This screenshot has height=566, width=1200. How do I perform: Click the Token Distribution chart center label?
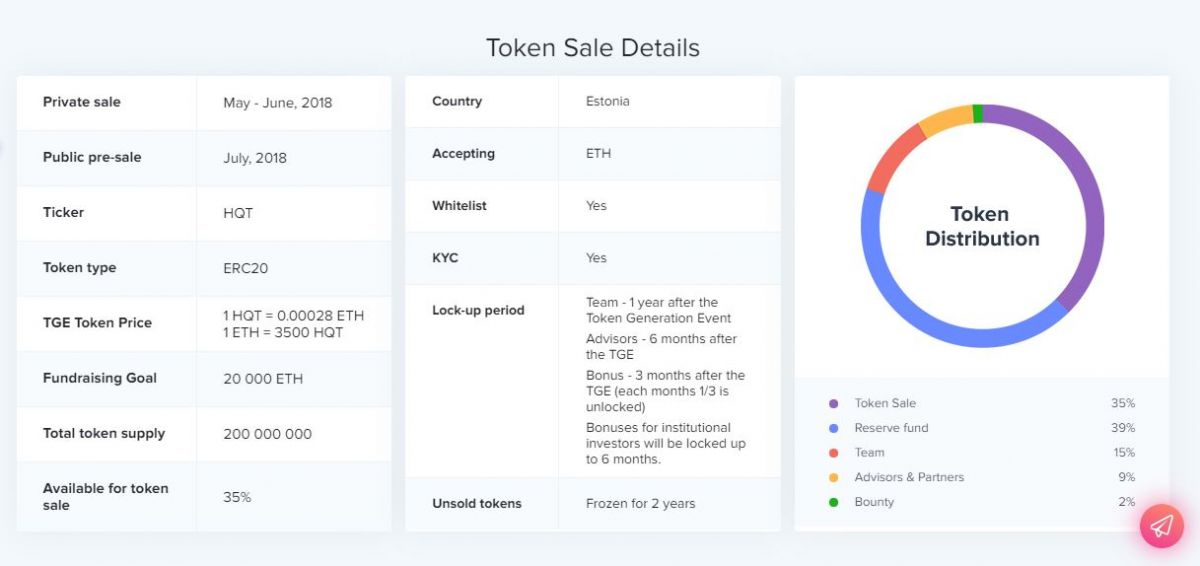[981, 226]
